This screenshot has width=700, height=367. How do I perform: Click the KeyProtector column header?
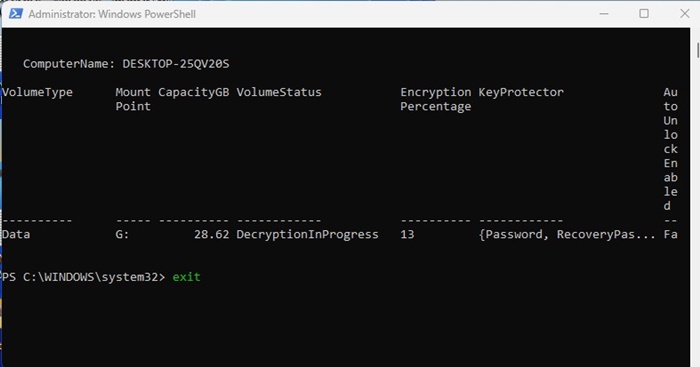click(x=521, y=92)
